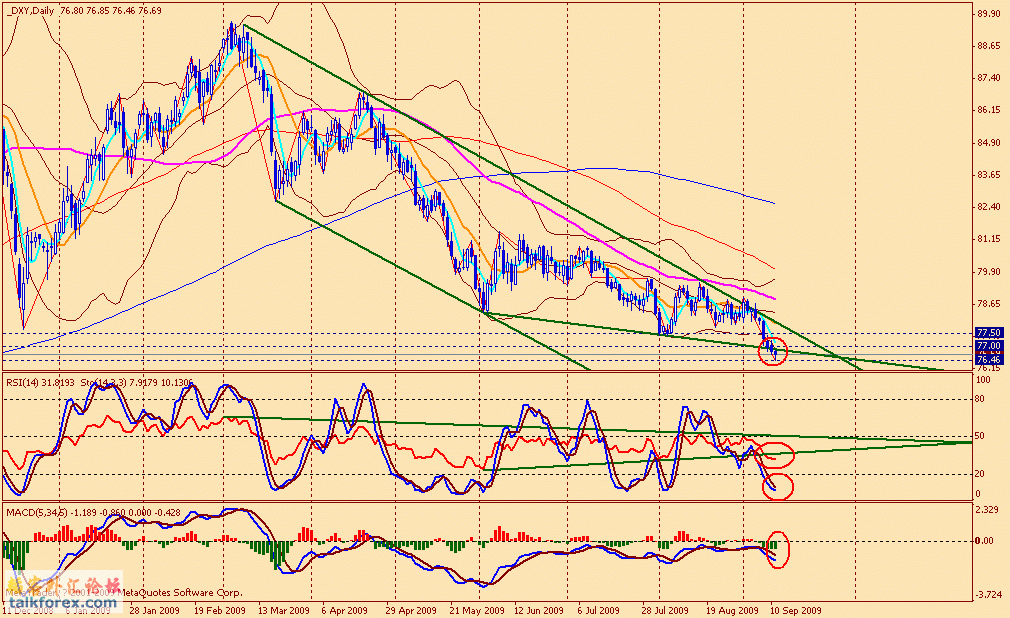This screenshot has height=618, width=1010.
Task: Click the 86.15 price axis label
Action: click(989, 110)
